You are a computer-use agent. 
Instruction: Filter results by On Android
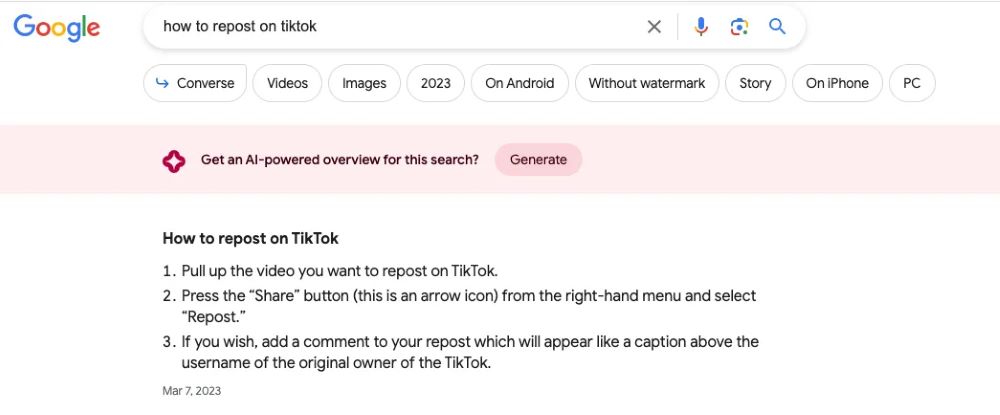(519, 83)
